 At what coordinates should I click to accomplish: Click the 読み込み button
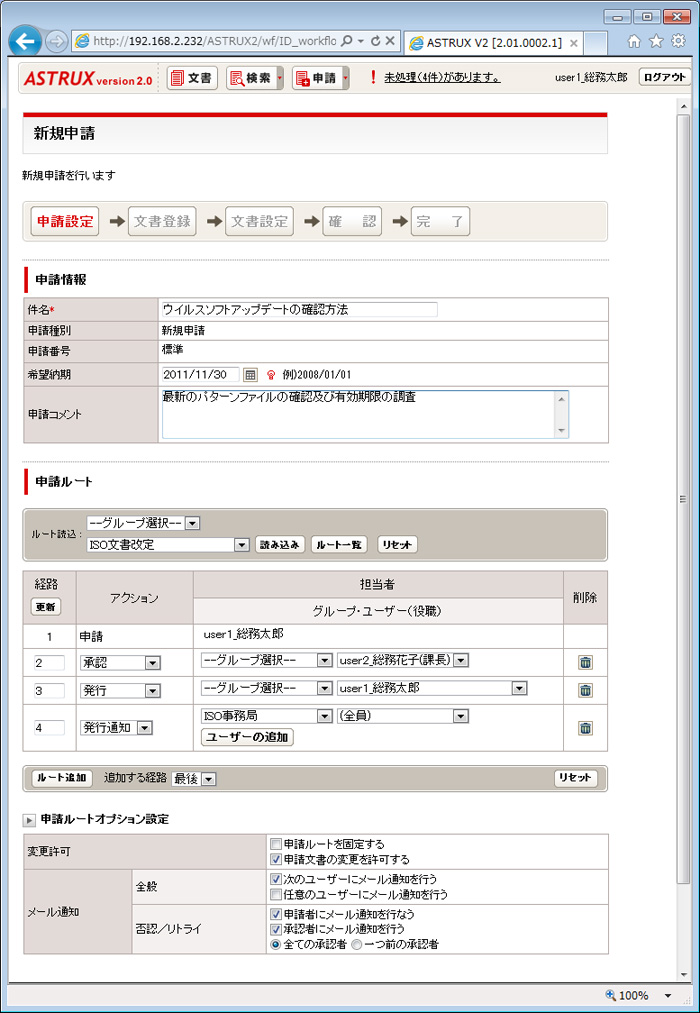(x=280, y=545)
